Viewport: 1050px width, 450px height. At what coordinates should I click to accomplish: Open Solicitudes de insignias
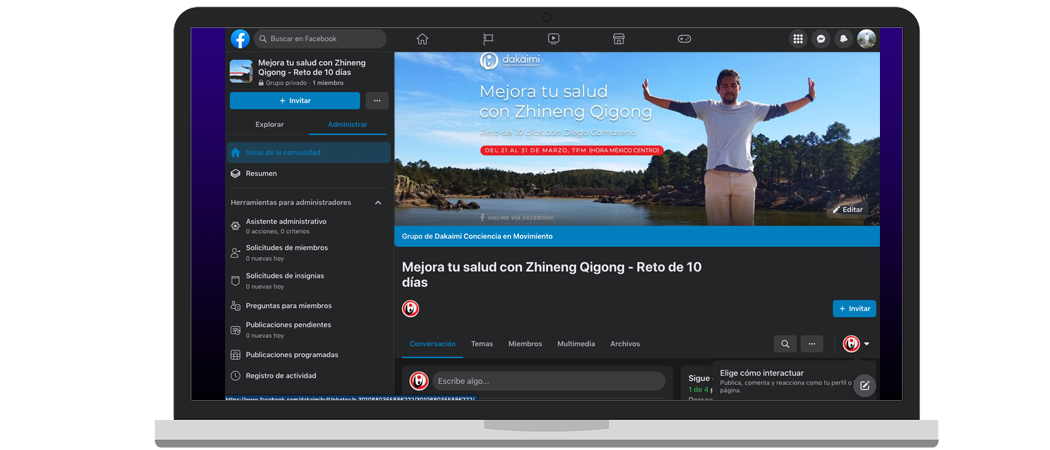pos(308,281)
